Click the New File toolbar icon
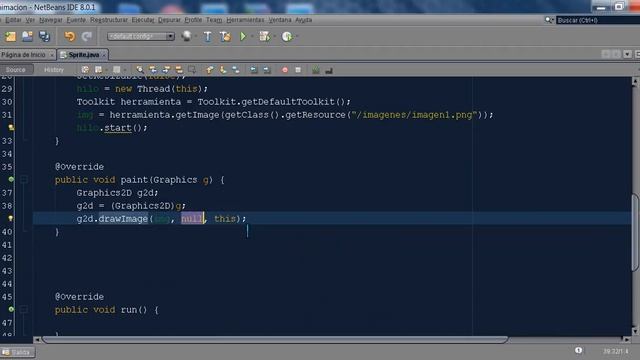The height and width of the screenshot is (360, 640). pyautogui.click(x=10, y=37)
